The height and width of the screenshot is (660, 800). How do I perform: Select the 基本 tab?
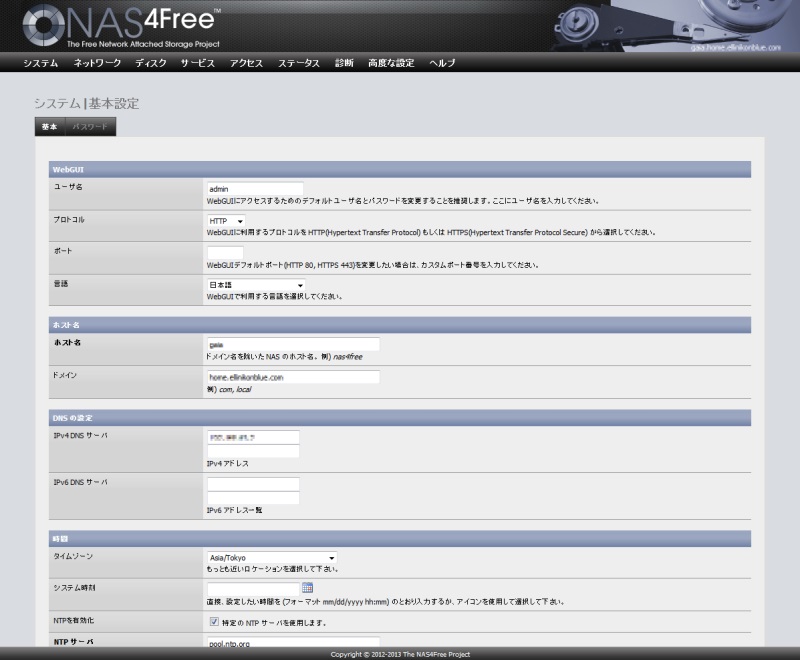pos(49,126)
